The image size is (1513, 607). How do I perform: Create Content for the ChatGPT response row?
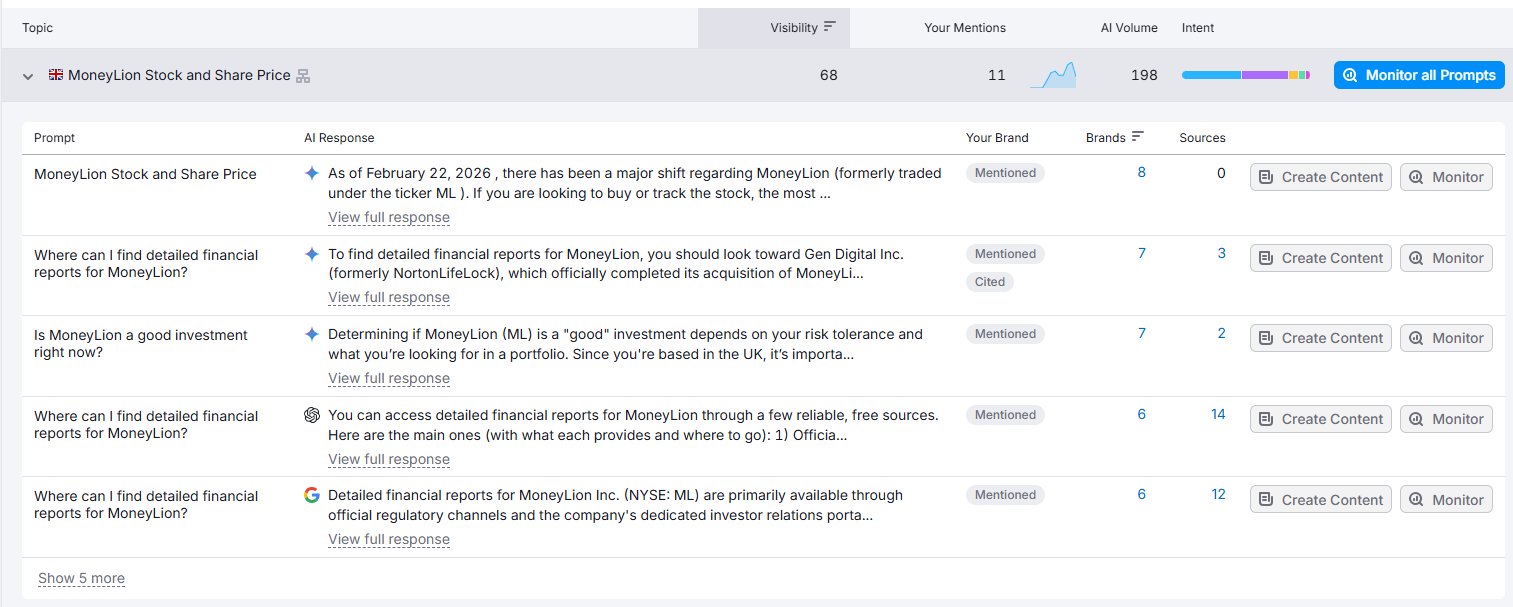[x=1321, y=419]
